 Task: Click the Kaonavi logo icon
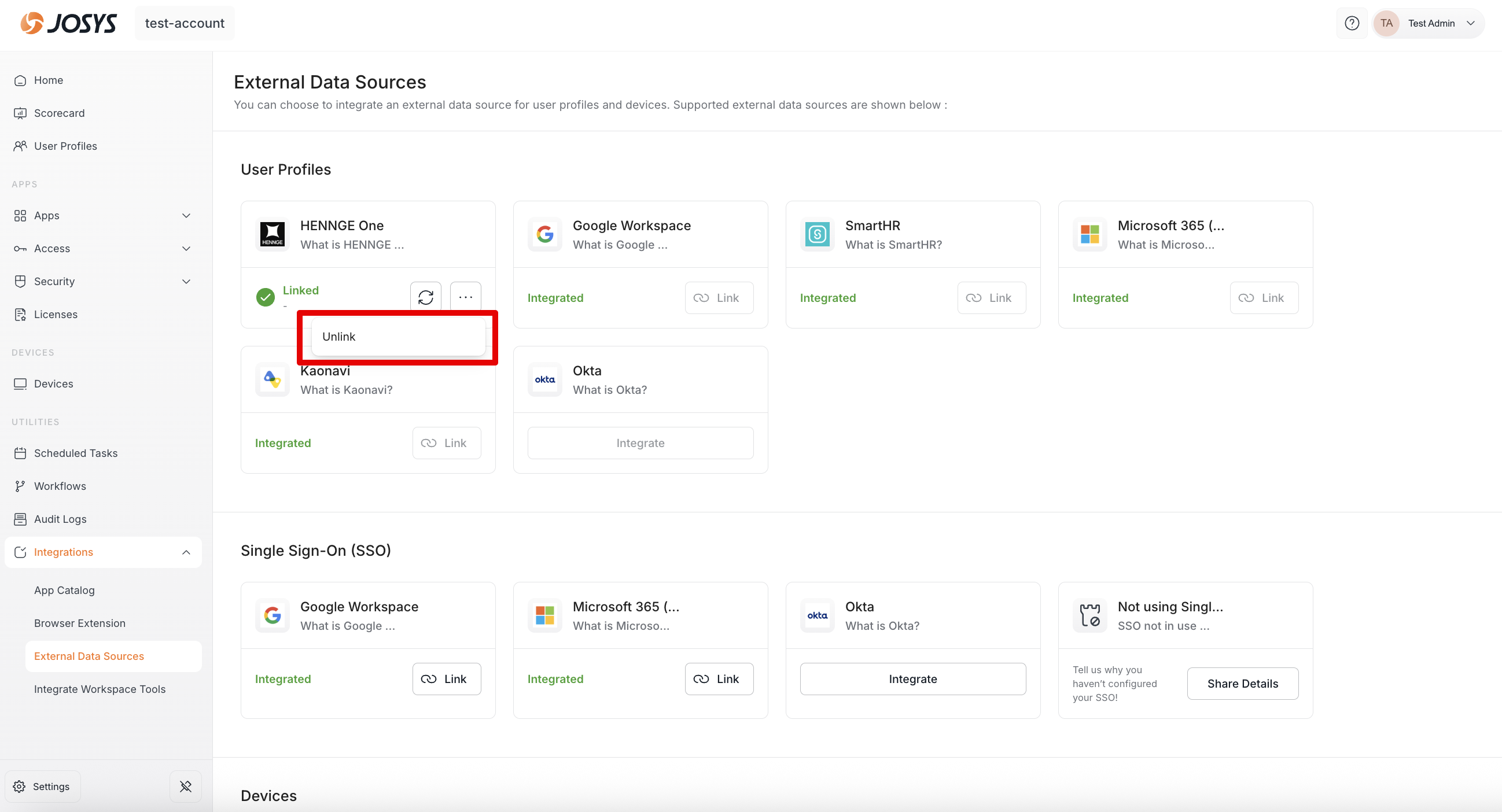coord(273,379)
